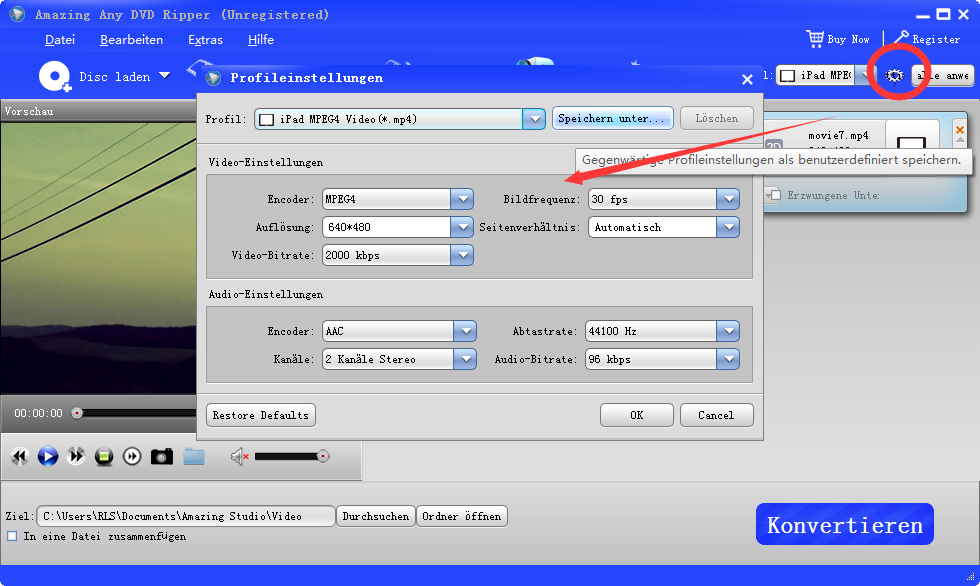Screen dimensions: 980x586
Task: Take a snapshot with camera icon
Action: coord(162,457)
